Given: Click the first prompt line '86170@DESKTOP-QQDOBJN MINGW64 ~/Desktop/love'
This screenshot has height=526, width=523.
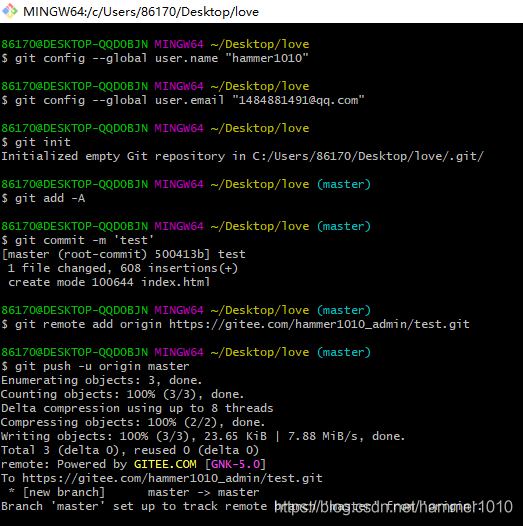Looking at the screenshot, I should pyautogui.click(x=155, y=44).
